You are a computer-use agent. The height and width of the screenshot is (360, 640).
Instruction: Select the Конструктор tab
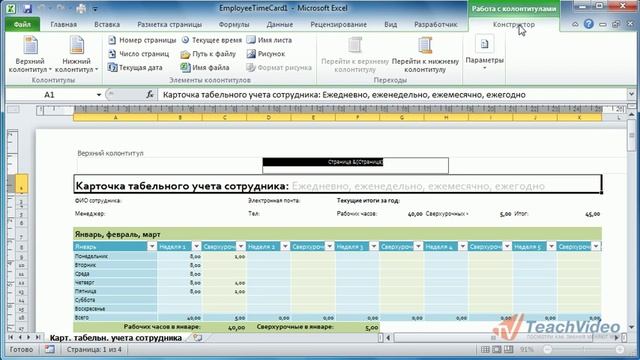513,24
